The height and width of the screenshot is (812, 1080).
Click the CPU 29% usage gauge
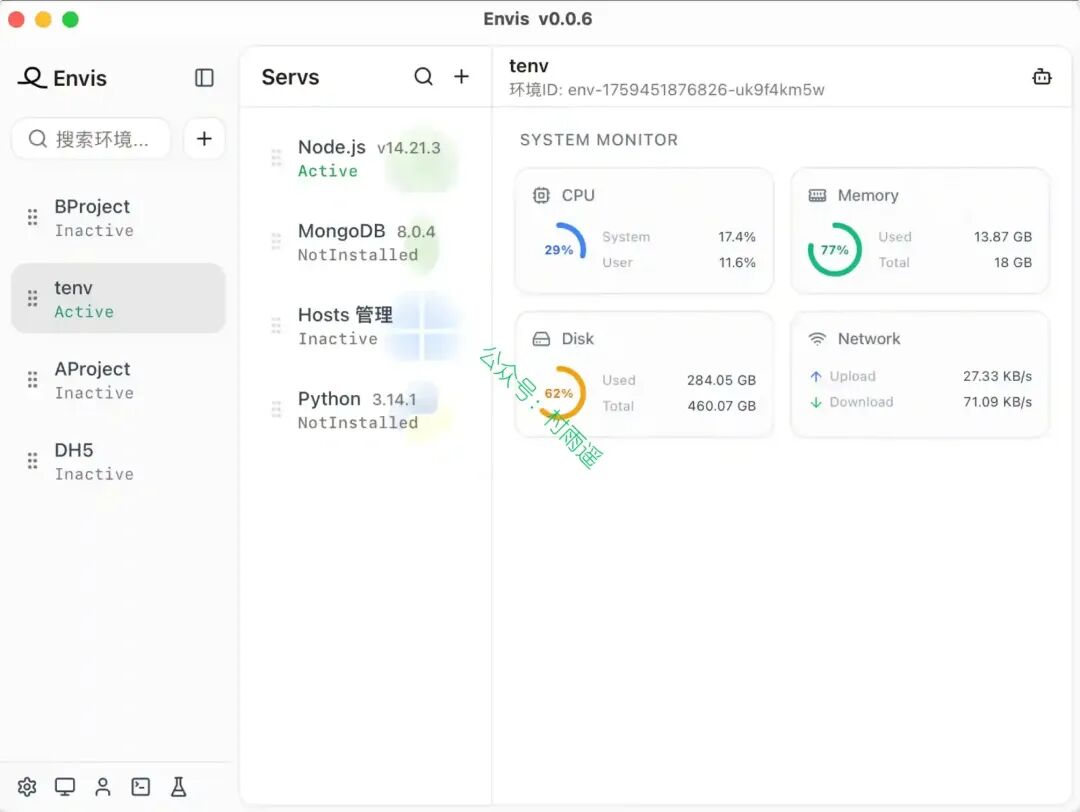point(559,249)
